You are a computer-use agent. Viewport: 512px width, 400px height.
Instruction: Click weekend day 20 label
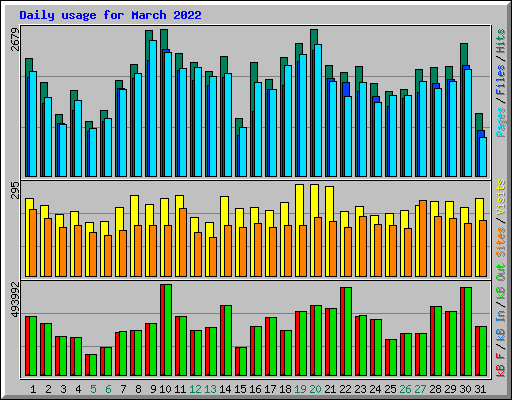(x=315, y=389)
